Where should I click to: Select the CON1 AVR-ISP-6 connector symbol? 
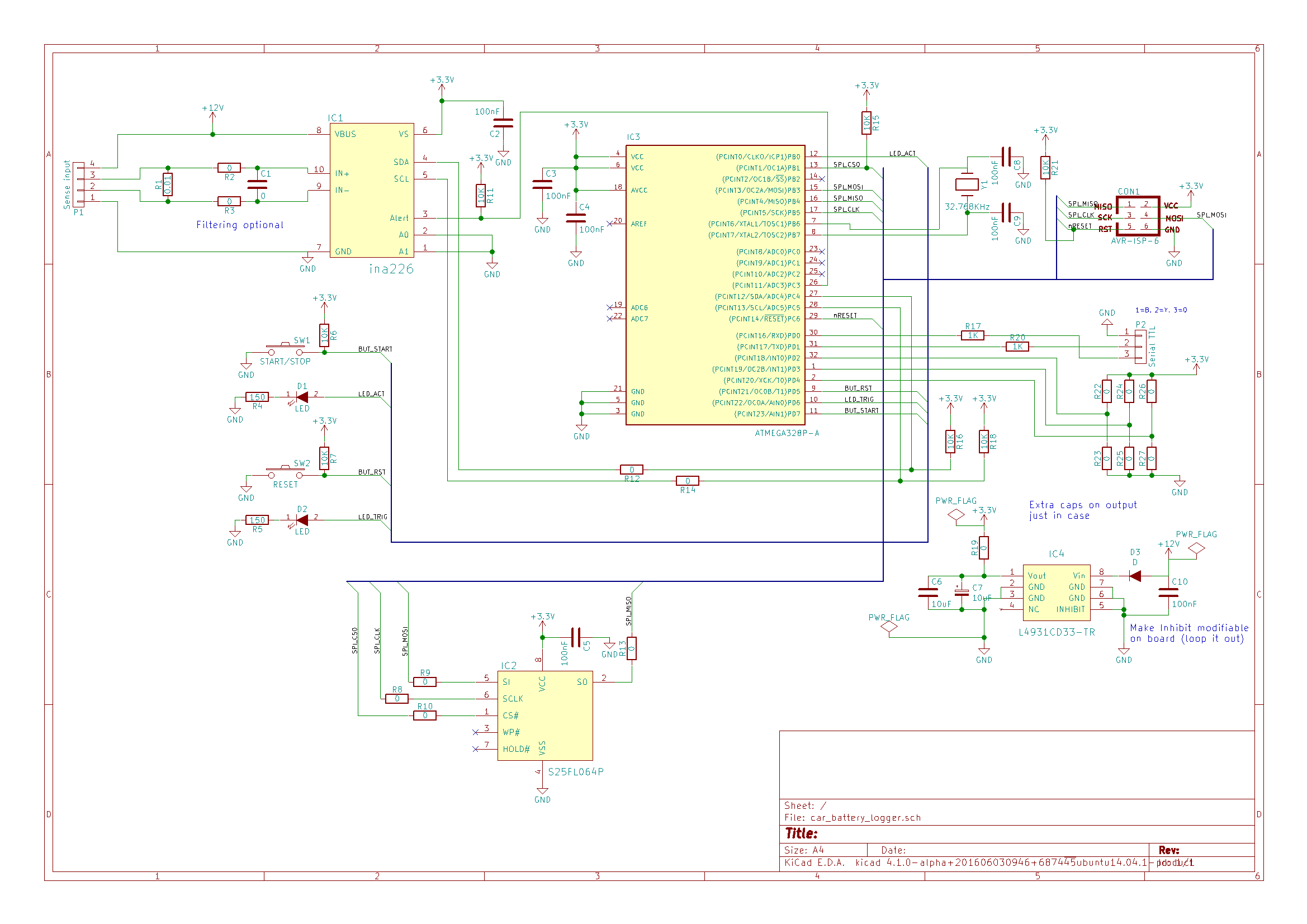click(x=1138, y=216)
